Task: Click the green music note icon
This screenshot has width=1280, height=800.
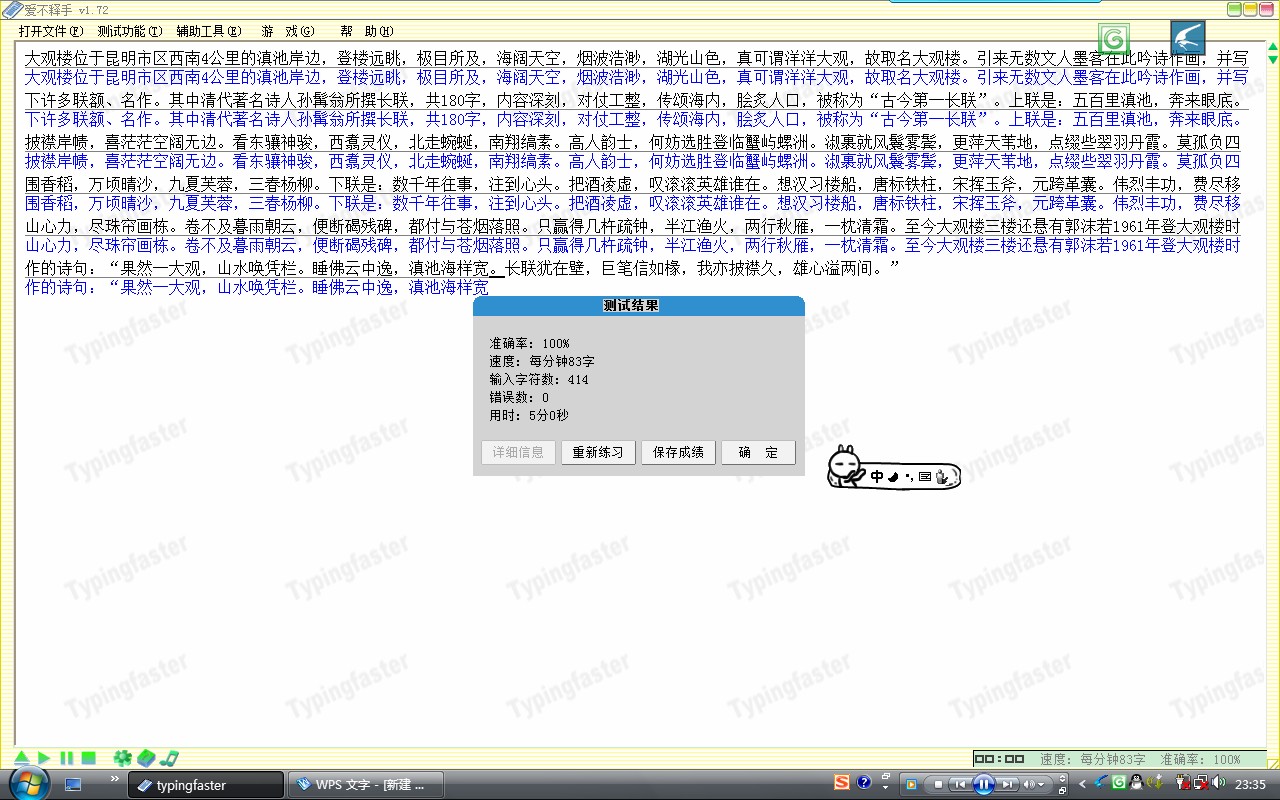Action: (169, 759)
